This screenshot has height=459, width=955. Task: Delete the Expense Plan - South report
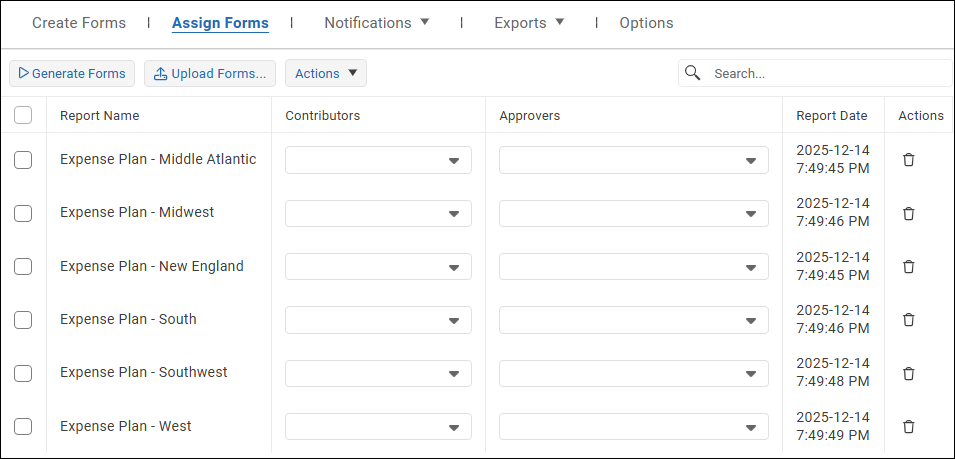click(908, 320)
